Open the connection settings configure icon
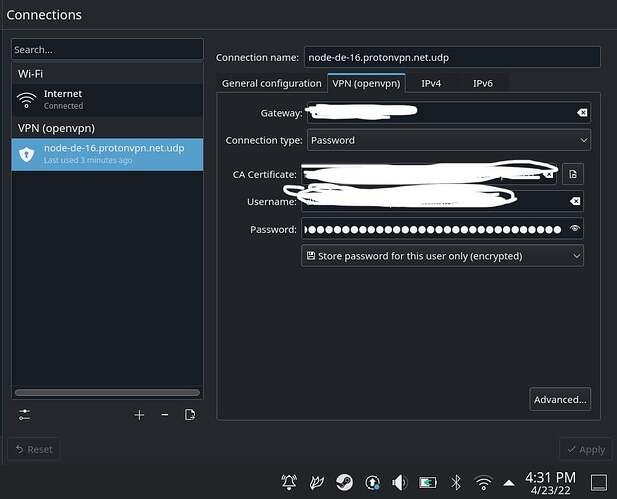 click(x=25, y=415)
